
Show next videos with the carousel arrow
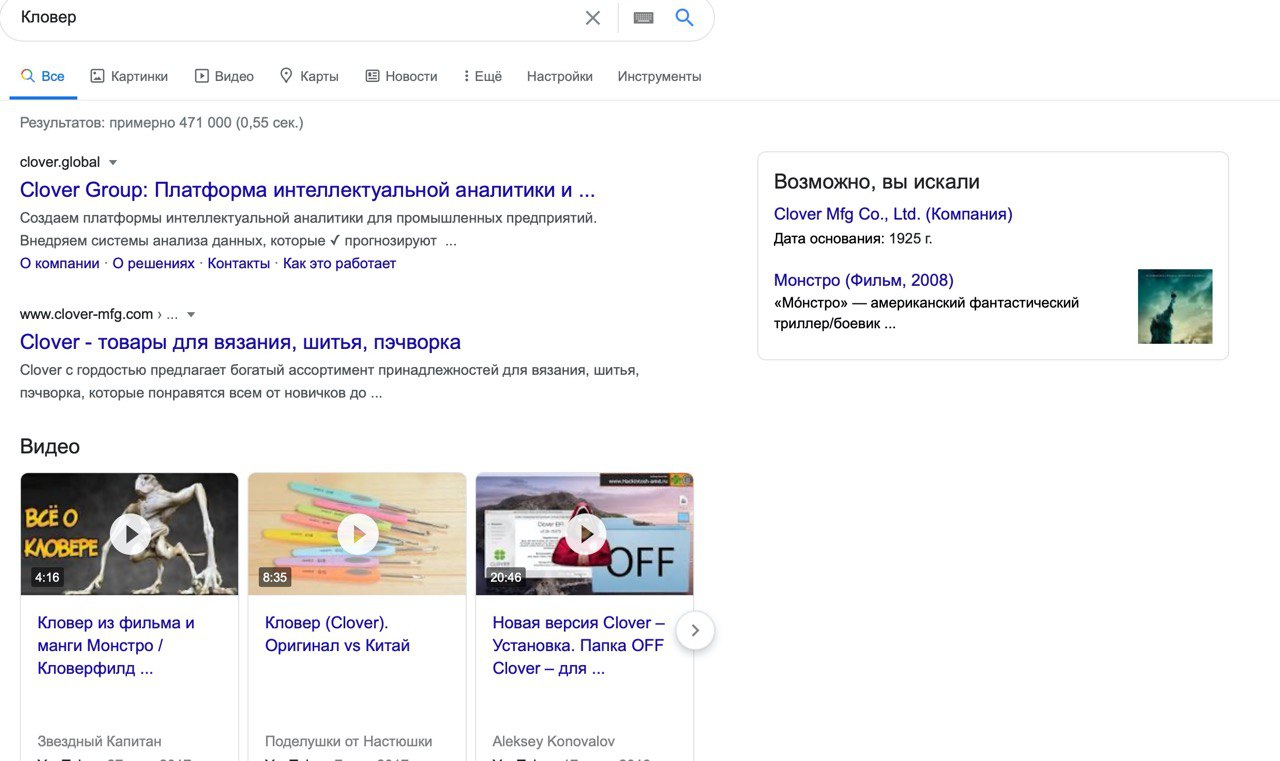[x=695, y=631]
